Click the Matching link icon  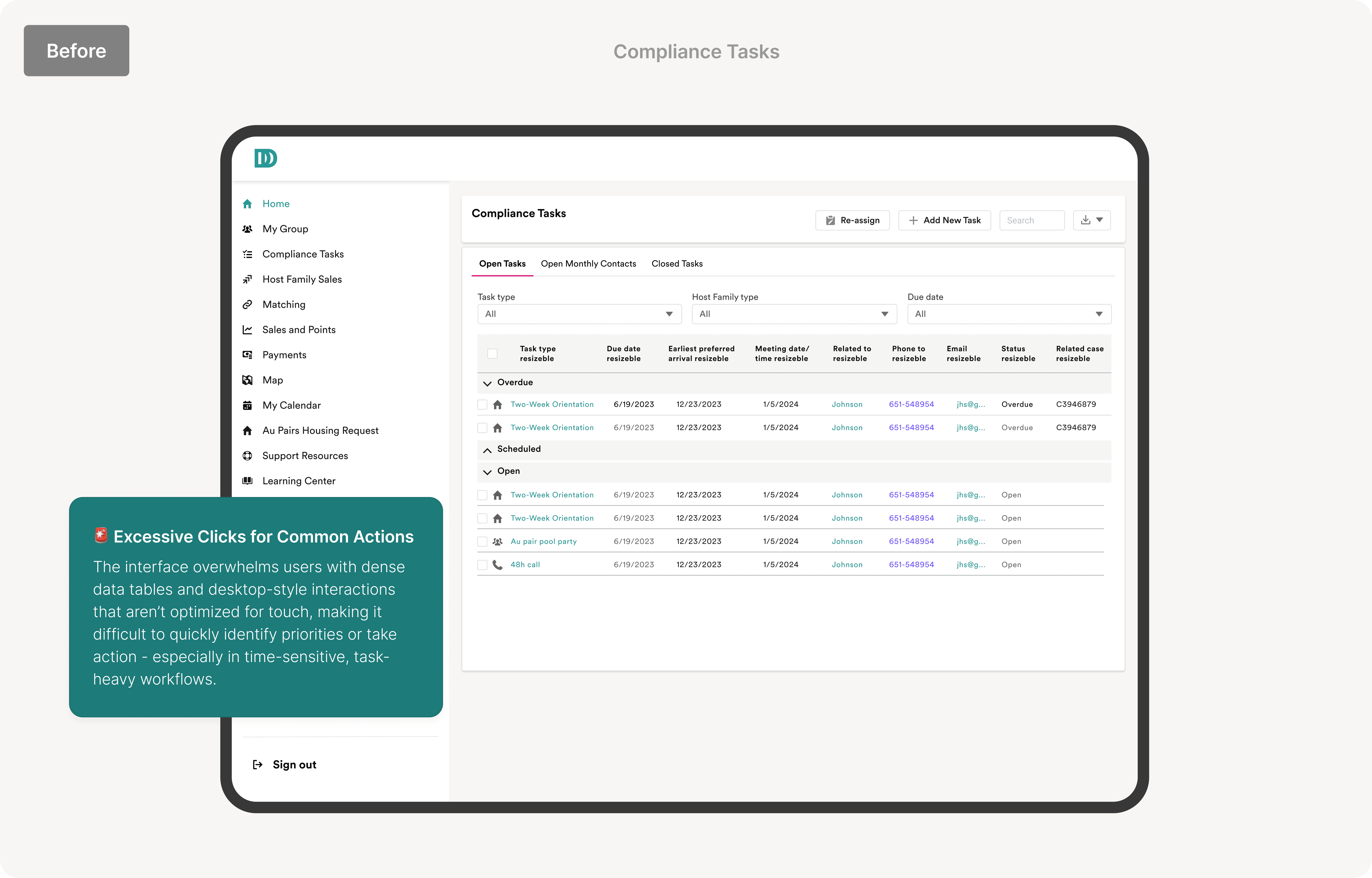[247, 304]
